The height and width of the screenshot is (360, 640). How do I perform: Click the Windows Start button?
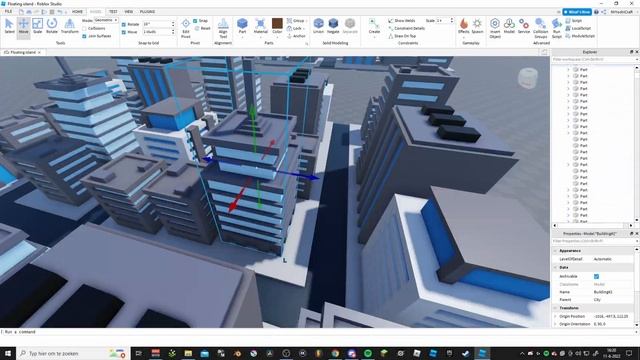tap(8, 353)
